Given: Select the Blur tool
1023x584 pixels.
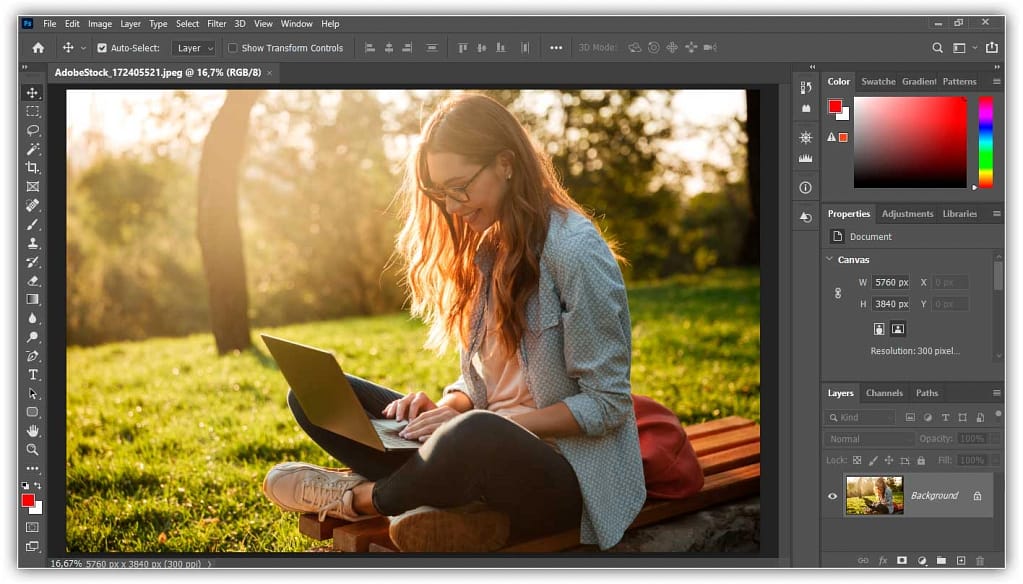Looking at the screenshot, I should point(32,318).
